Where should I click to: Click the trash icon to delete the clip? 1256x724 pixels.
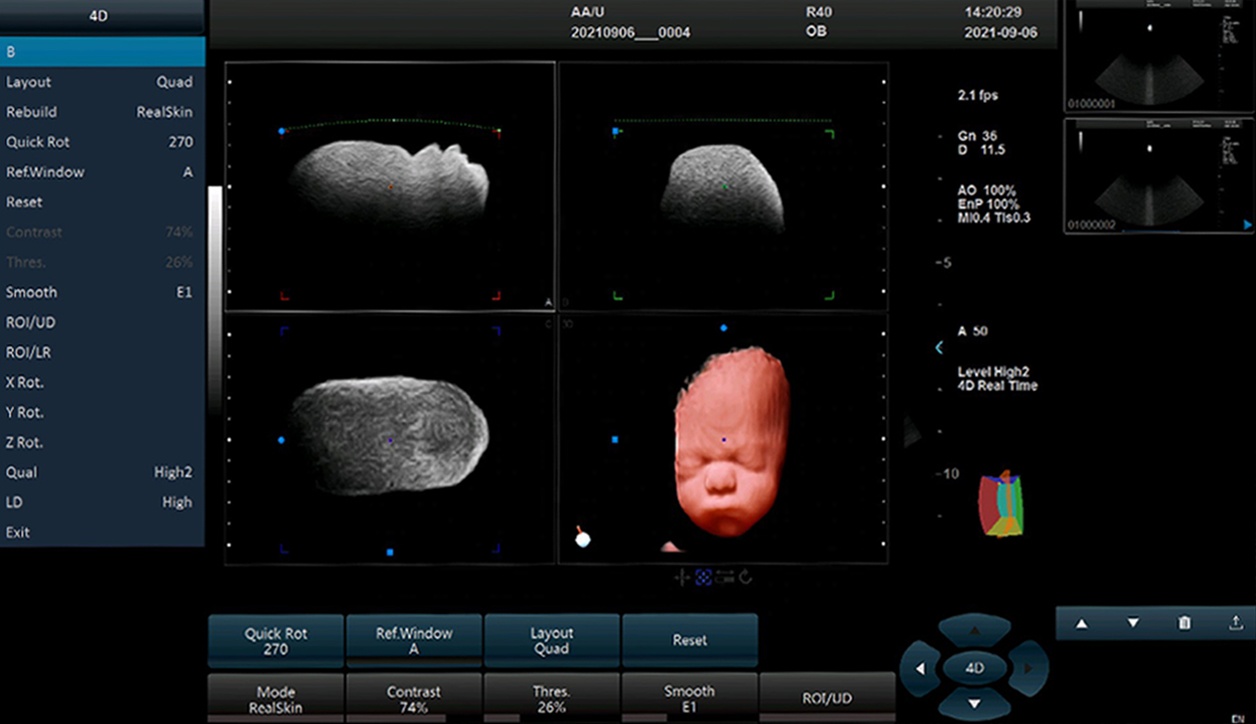pos(1184,623)
